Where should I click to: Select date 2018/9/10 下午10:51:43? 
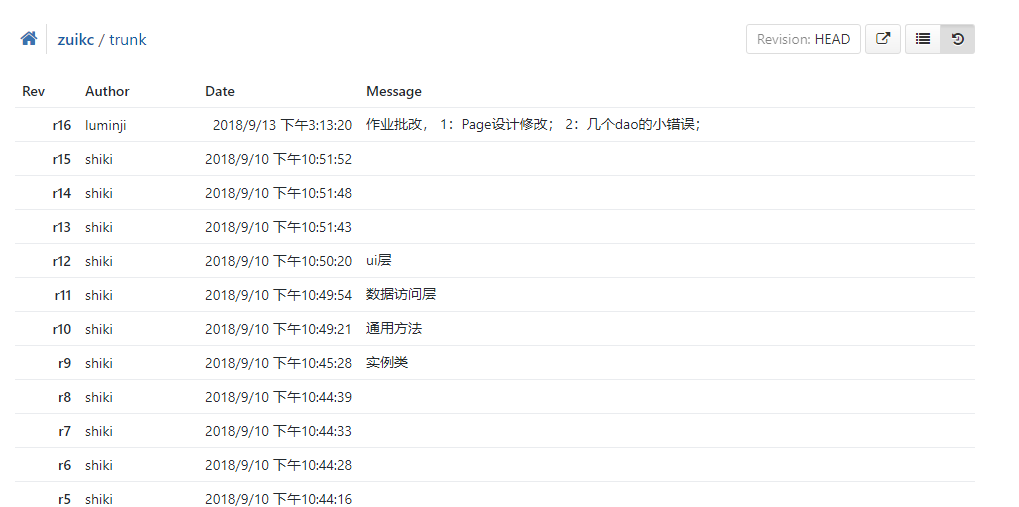click(x=279, y=227)
